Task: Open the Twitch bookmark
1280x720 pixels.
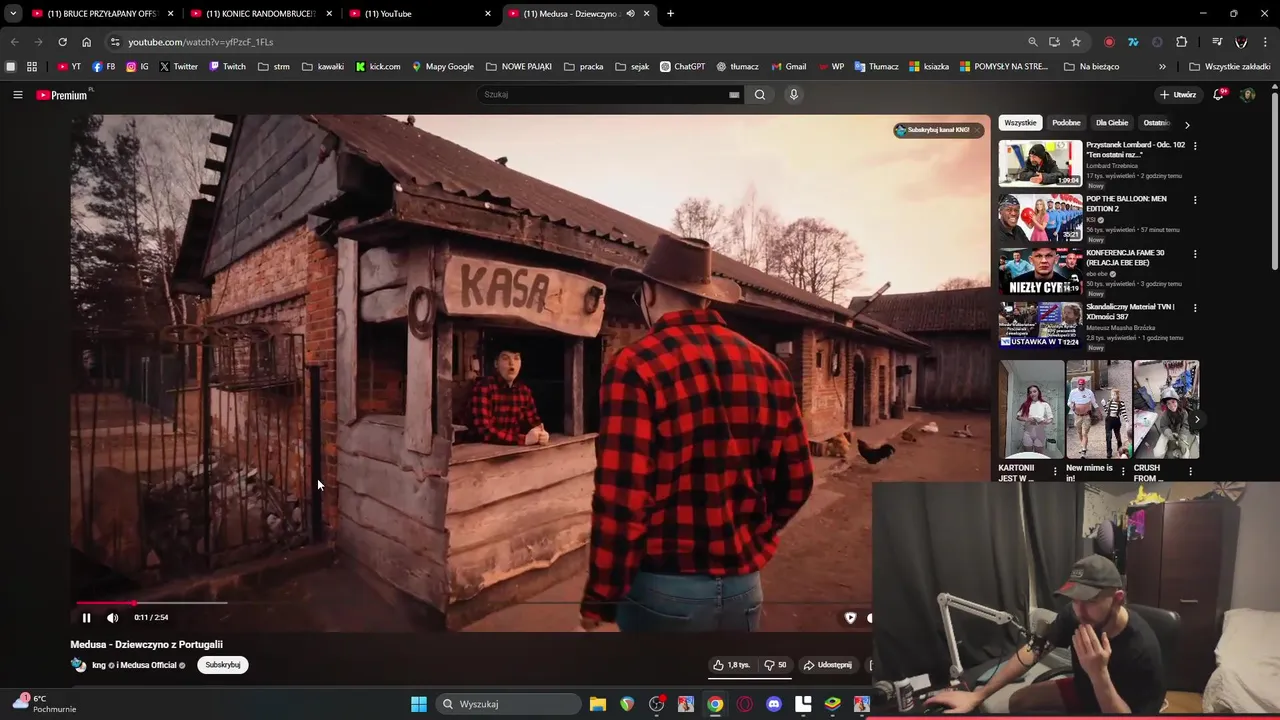Action: [x=227, y=67]
